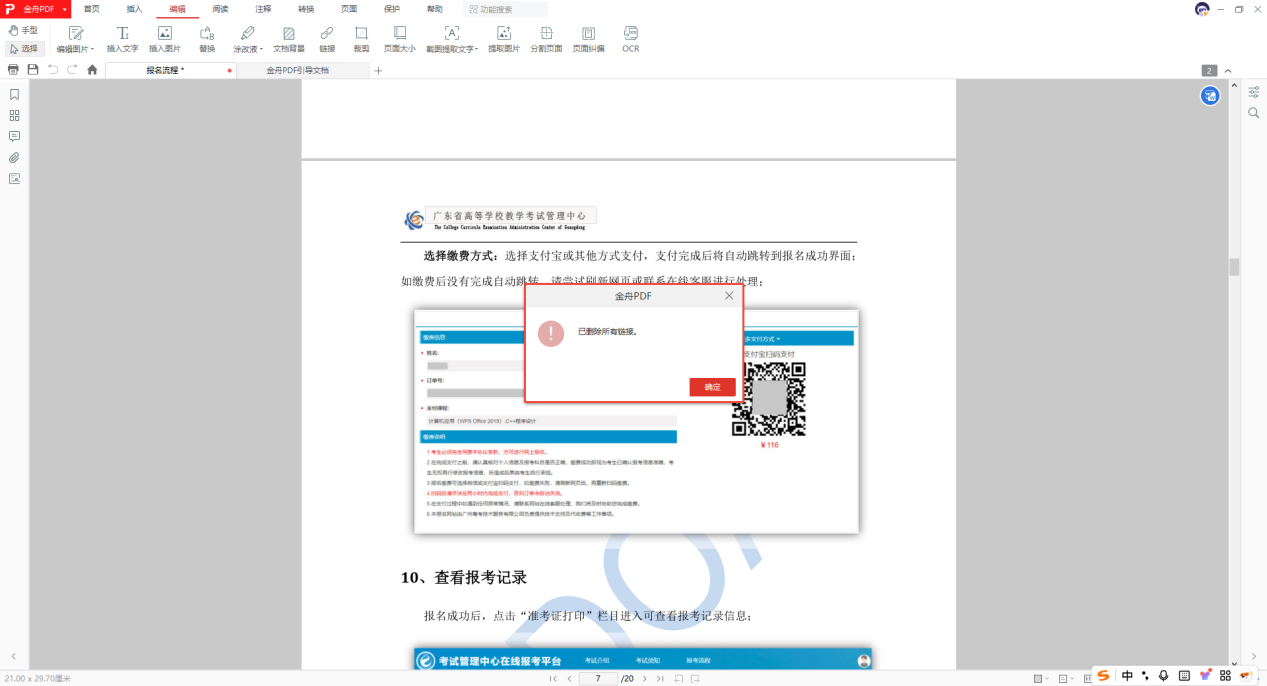Image resolution: width=1267 pixels, height=686 pixels.
Task: Click the function search box (功能搜索)
Action: pos(507,9)
